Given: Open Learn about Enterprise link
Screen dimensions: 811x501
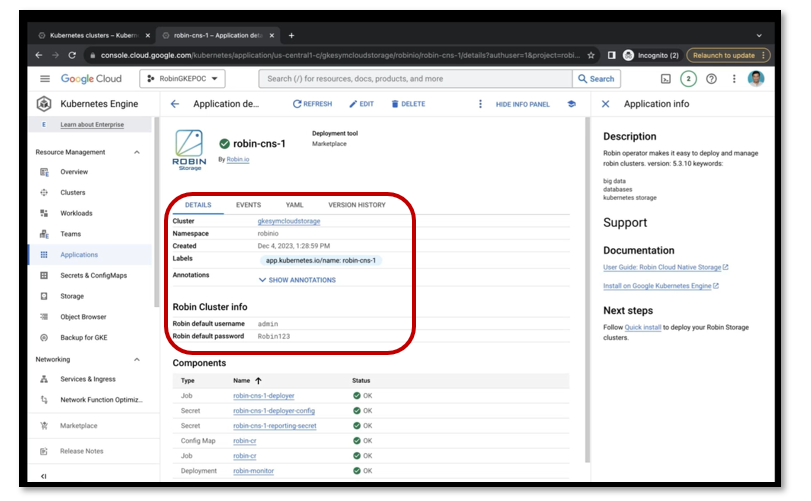Looking at the screenshot, I should tap(92, 125).
